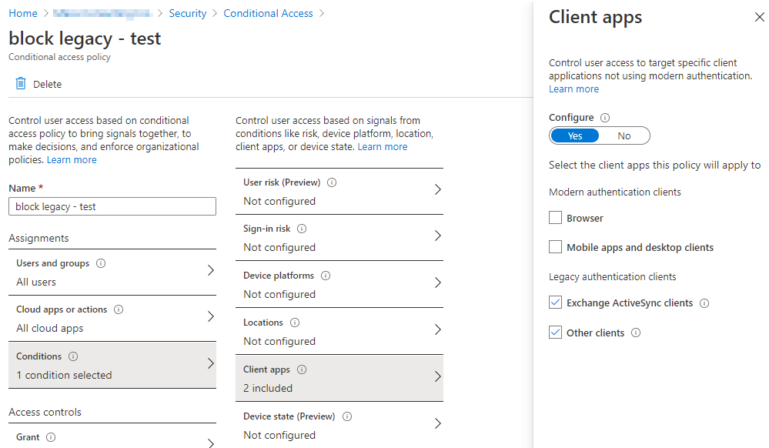Go to Home breadcrumb

click(x=23, y=13)
